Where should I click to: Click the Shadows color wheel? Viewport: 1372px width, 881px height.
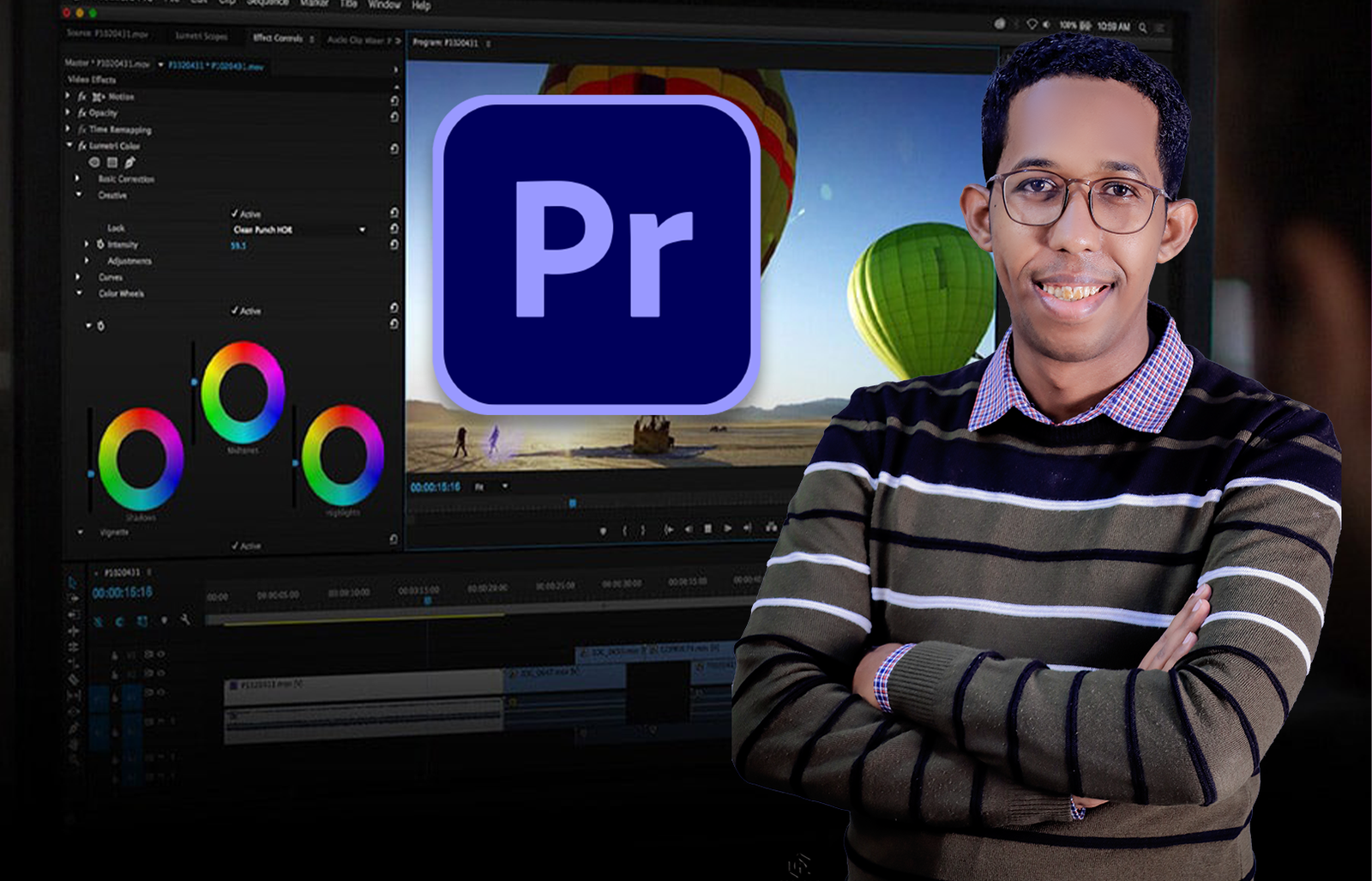tap(141, 459)
